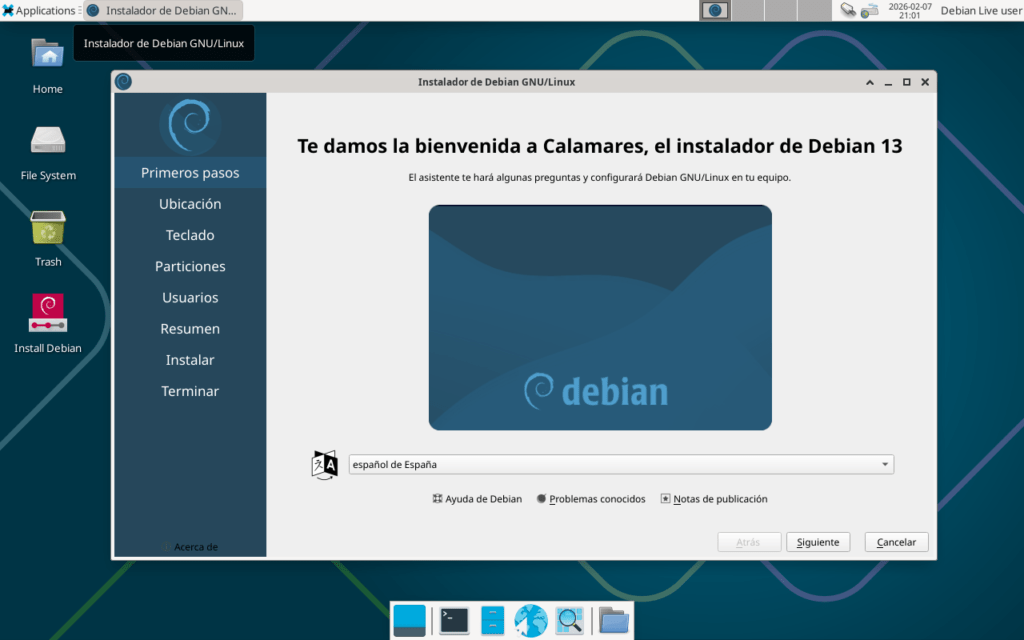The image size is (1024, 640).
Task: Launch the terminal from the dock
Action: [454, 620]
